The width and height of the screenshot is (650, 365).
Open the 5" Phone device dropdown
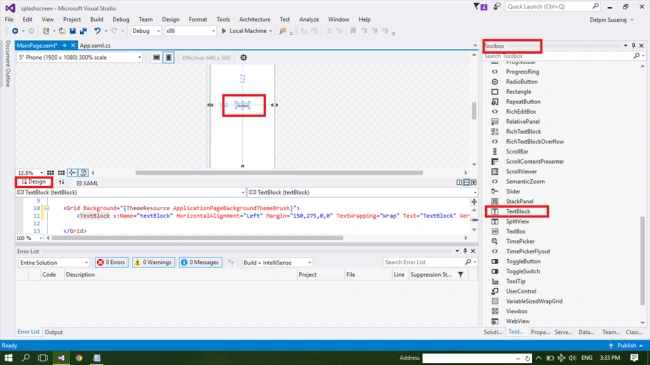coord(80,57)
